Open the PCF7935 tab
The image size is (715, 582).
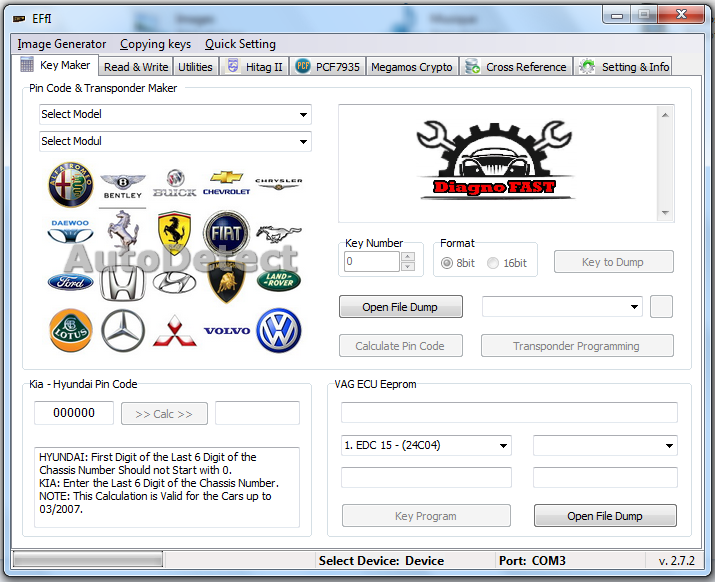[x=327, y=67]
